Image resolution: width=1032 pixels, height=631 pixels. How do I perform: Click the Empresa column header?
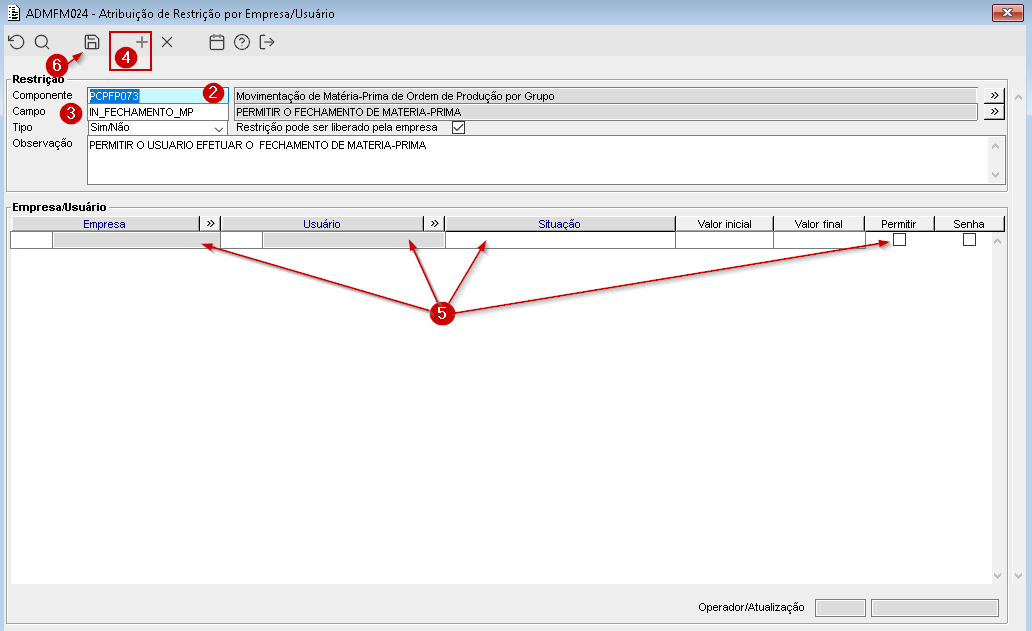click(105, 224)
